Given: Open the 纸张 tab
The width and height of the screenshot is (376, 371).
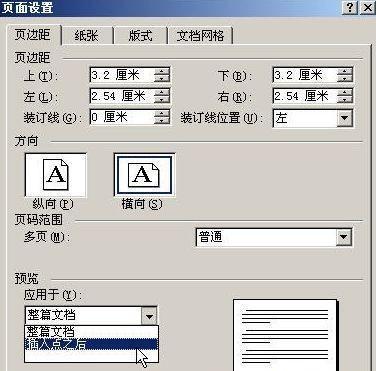Looking at the screenshot, I should point(87,36).
